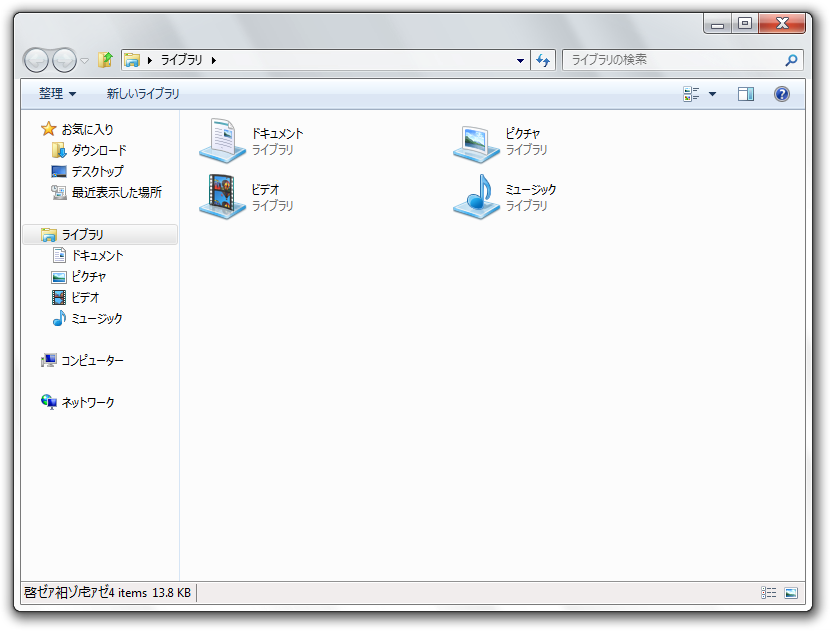Click the コンピューター icon in sidebar
This screenshot has height=632, width=832.
coord(48,360)
